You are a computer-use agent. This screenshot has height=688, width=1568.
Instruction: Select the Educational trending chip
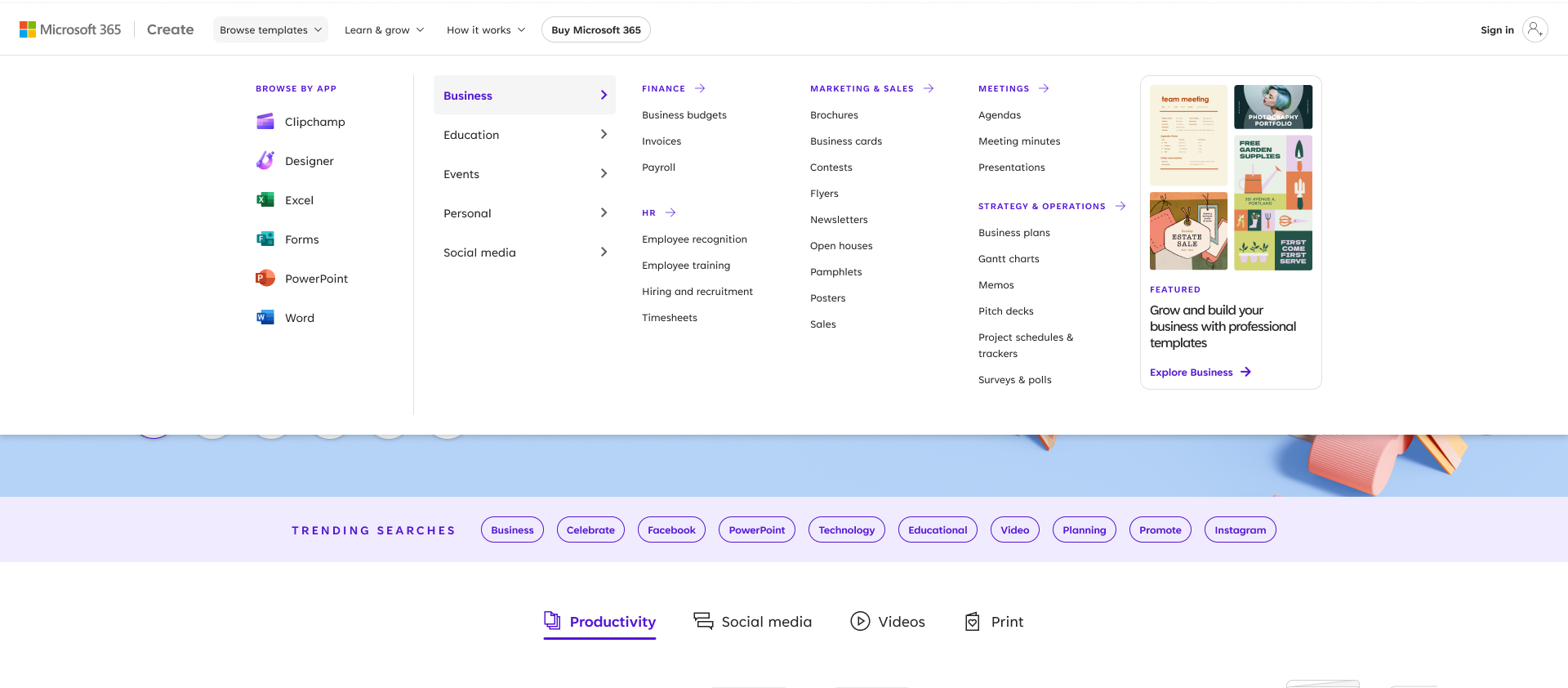pos(938,529)
